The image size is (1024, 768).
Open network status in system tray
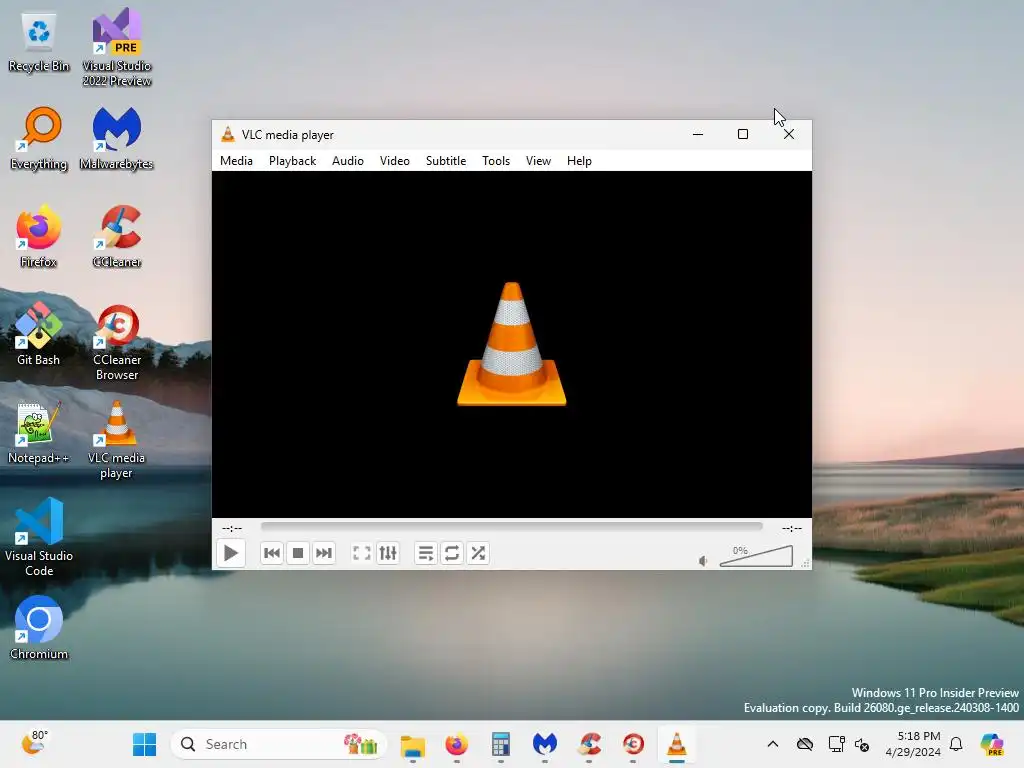pyautogui.click(x=837, y=744)
